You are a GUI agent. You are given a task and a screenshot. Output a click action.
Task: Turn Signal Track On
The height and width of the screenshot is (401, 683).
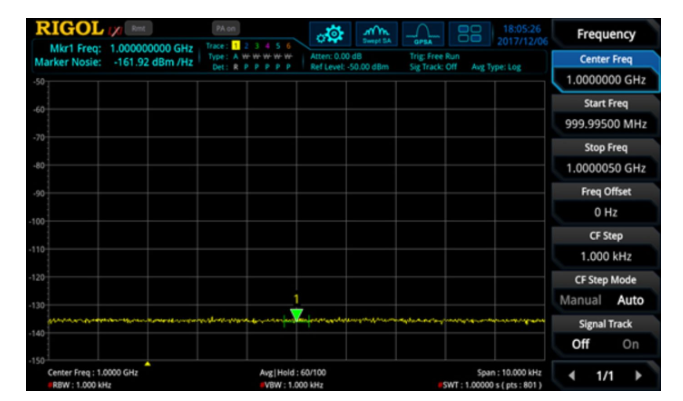point(630,344)
